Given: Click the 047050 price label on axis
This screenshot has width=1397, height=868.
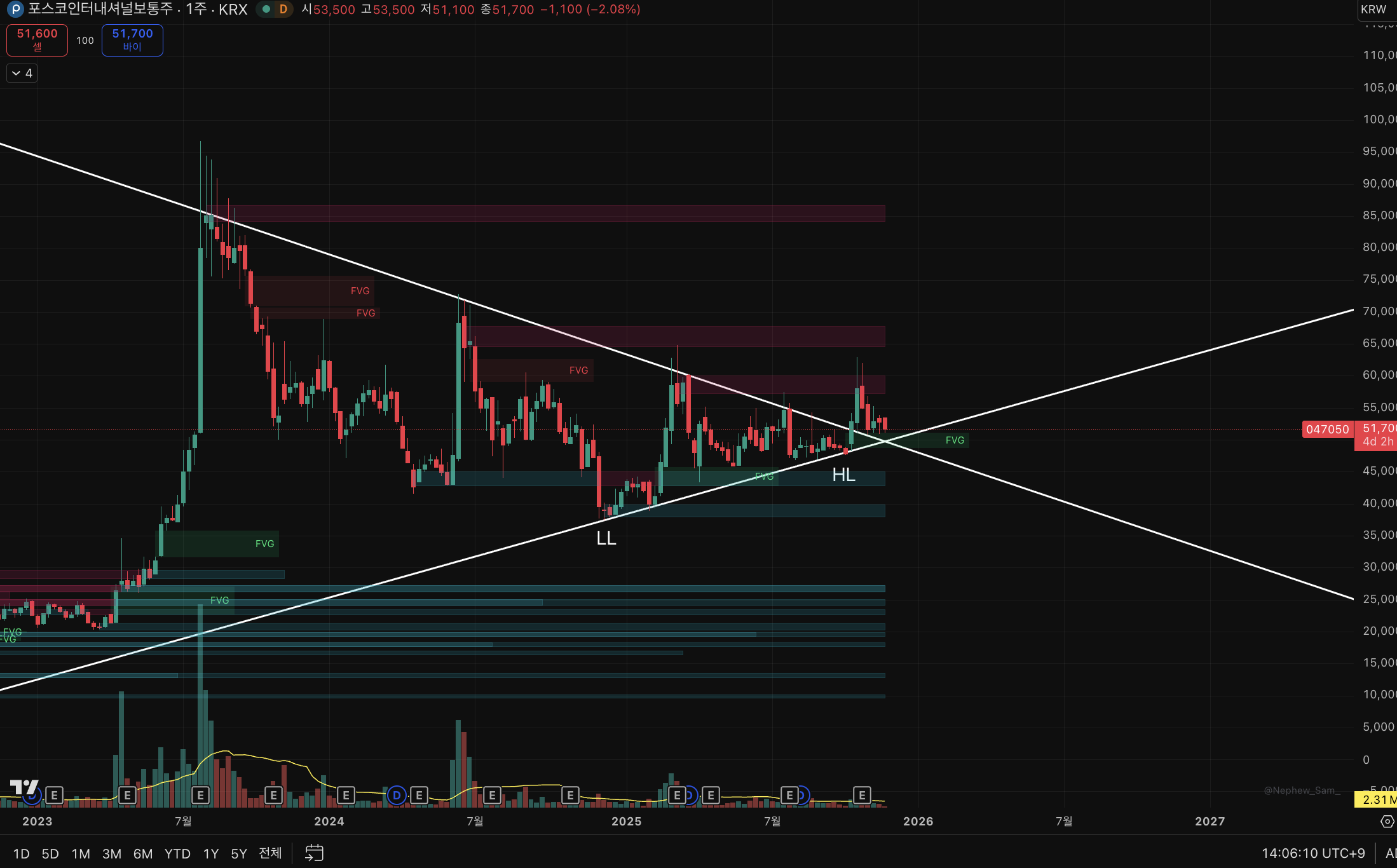Looking at the screenshot, I should pyautogui.click(x=1327, y=430).
